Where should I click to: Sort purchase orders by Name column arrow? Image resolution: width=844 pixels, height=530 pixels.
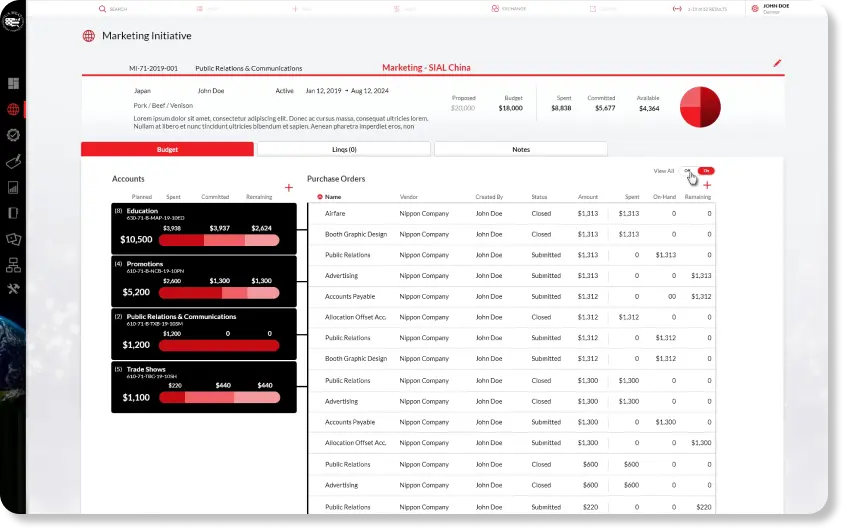pos(320,197)
